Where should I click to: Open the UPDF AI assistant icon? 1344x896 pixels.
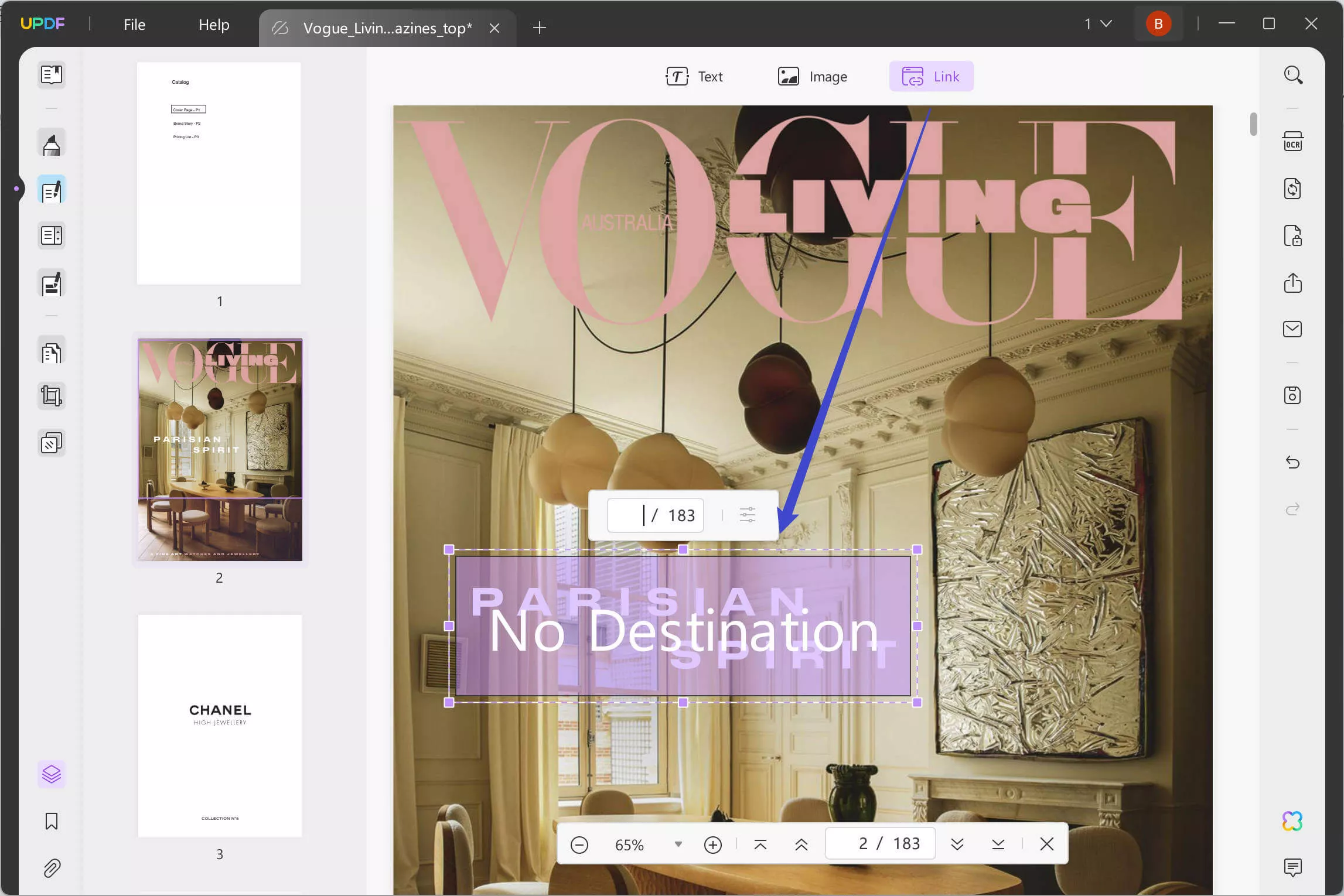pyautogui.click(x=1292, y=821)
